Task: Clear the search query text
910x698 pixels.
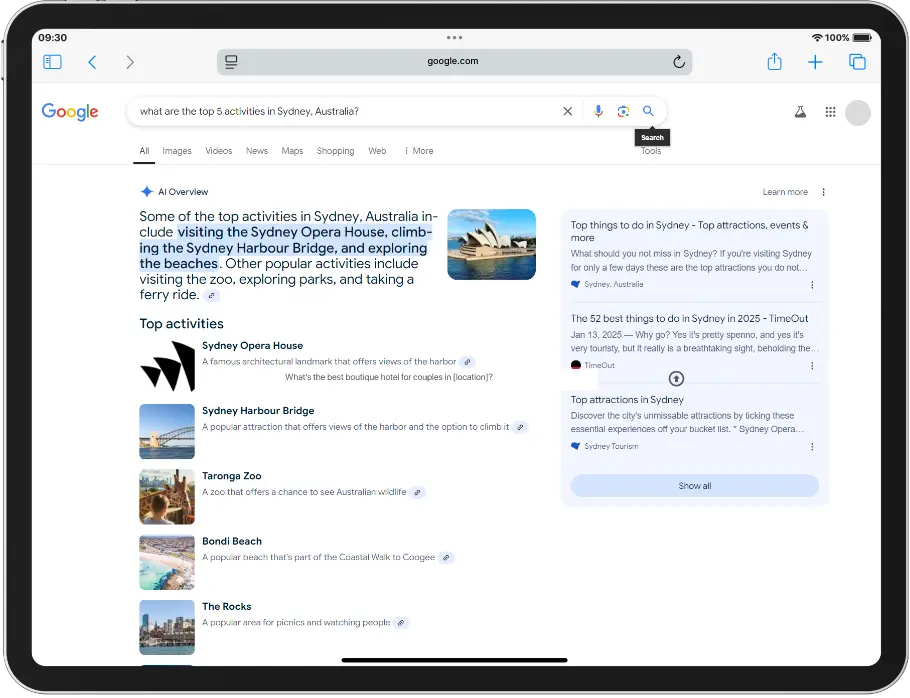Action: [568, 111]
